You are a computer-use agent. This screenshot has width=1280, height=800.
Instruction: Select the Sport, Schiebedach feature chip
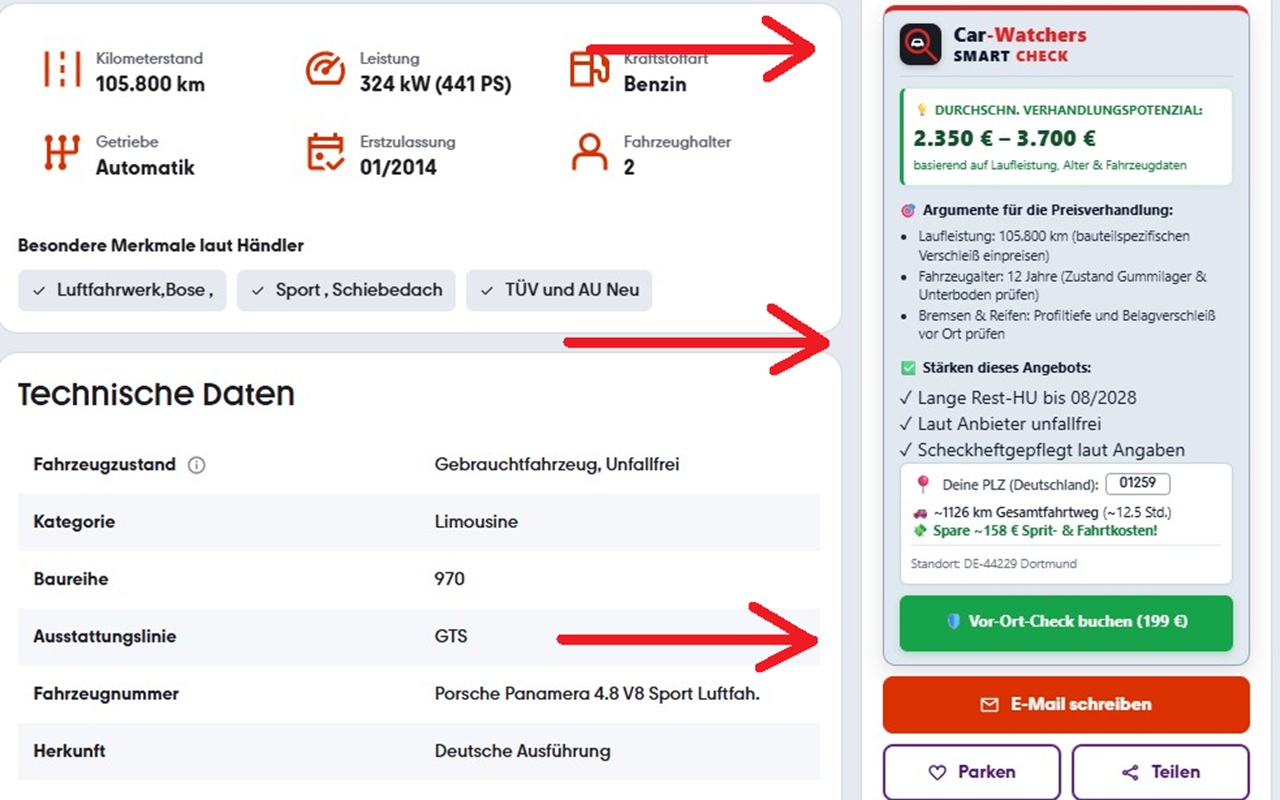click(346, 290)
